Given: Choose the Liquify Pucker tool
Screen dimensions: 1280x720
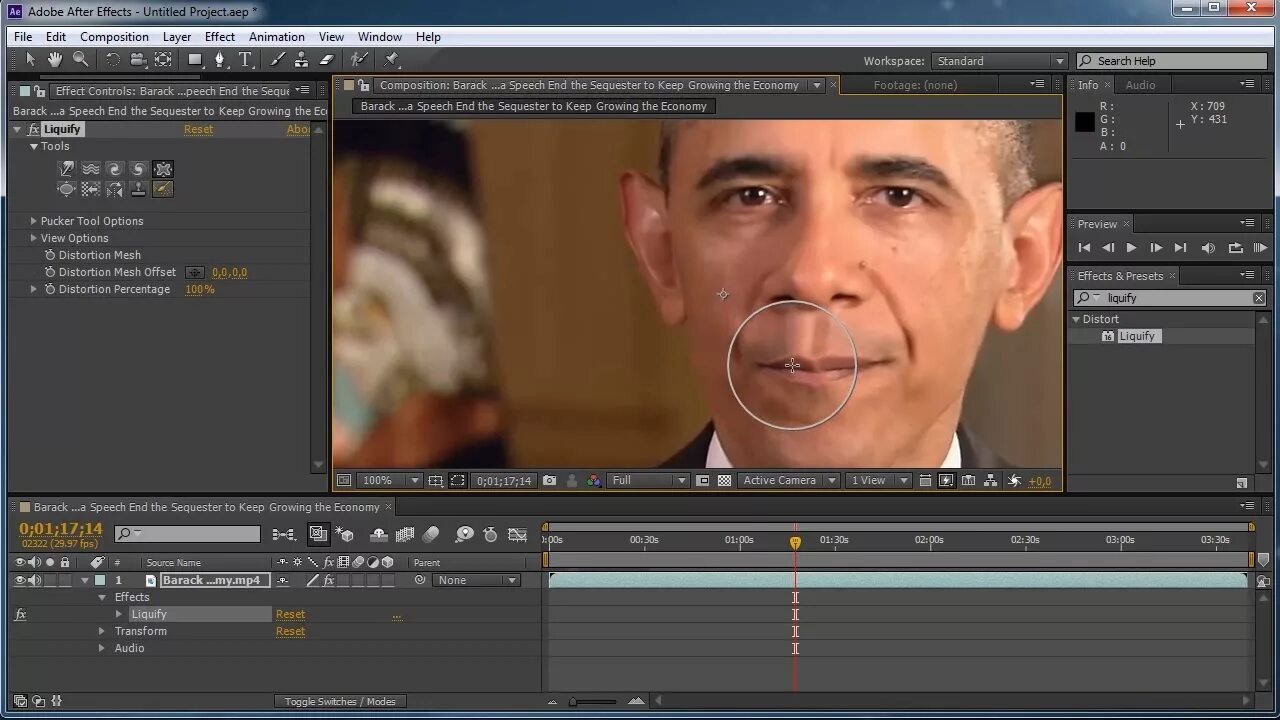Looking at the screenshot, I should 163,169.
